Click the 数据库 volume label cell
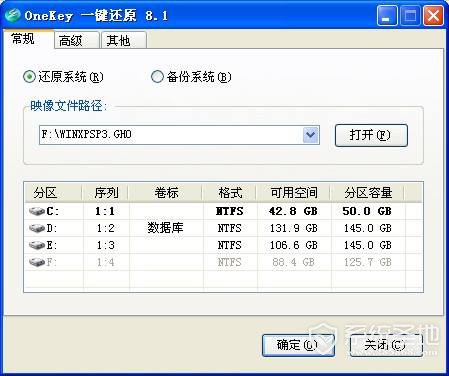The image size is (449, 376). click(x=165, y=228)
